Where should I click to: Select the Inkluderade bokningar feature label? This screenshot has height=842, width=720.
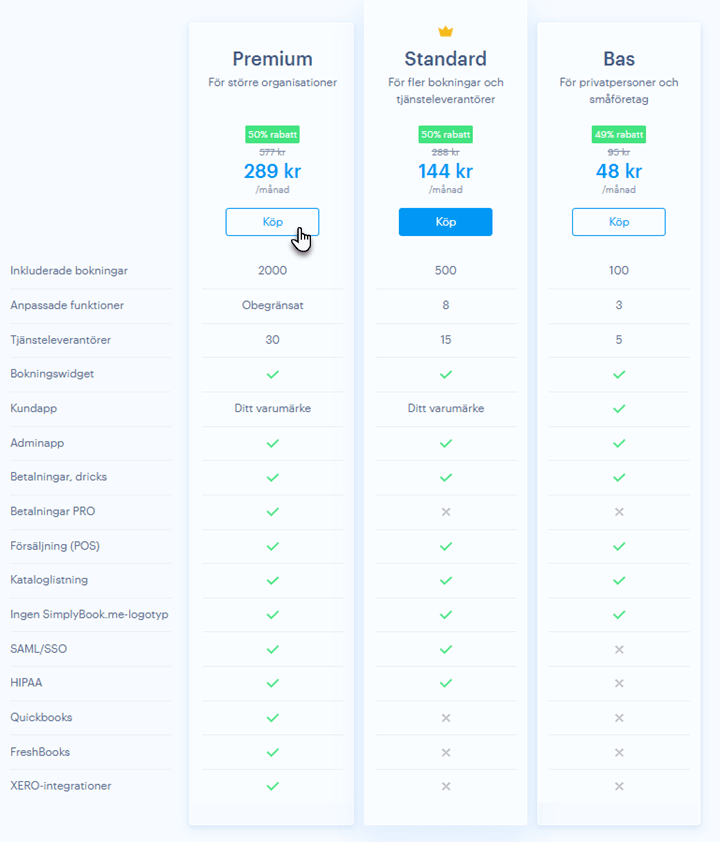pyautogui.click(x=69, y=271)
